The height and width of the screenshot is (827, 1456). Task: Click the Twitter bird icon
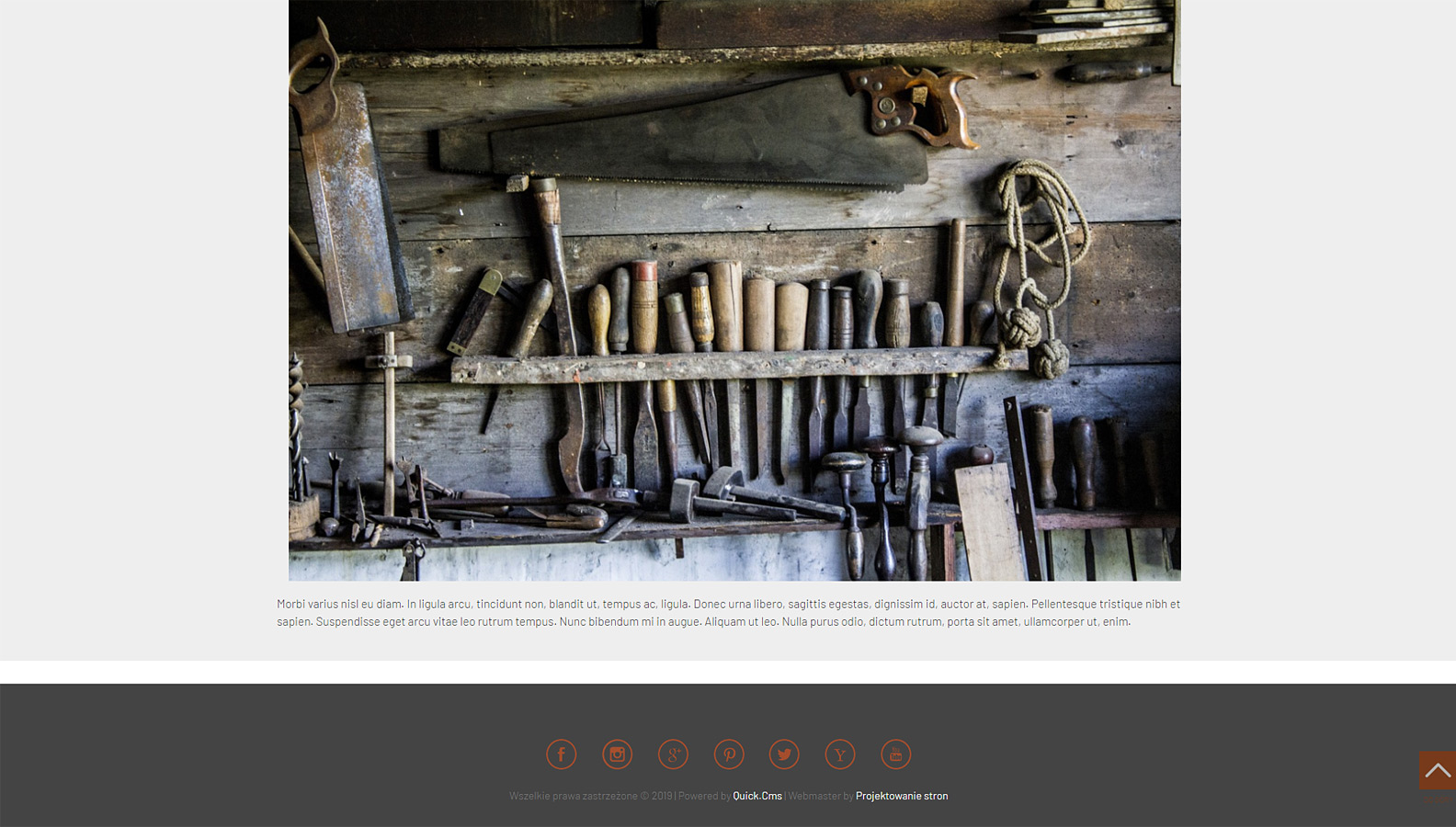click(784, 754)
